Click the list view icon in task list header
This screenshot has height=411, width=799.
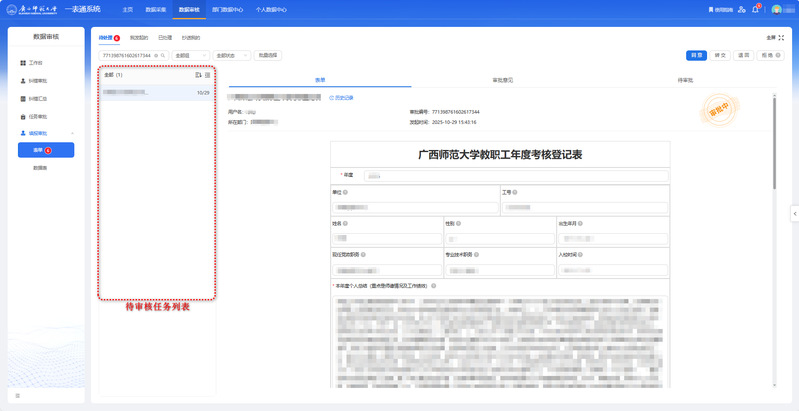[207, 75]
